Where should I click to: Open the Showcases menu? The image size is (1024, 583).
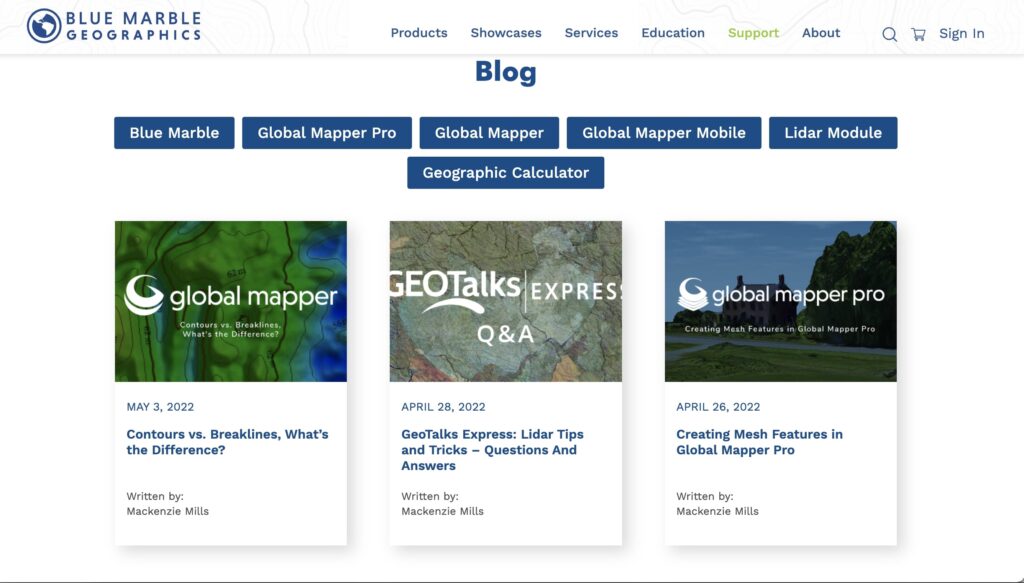[506, 33]
